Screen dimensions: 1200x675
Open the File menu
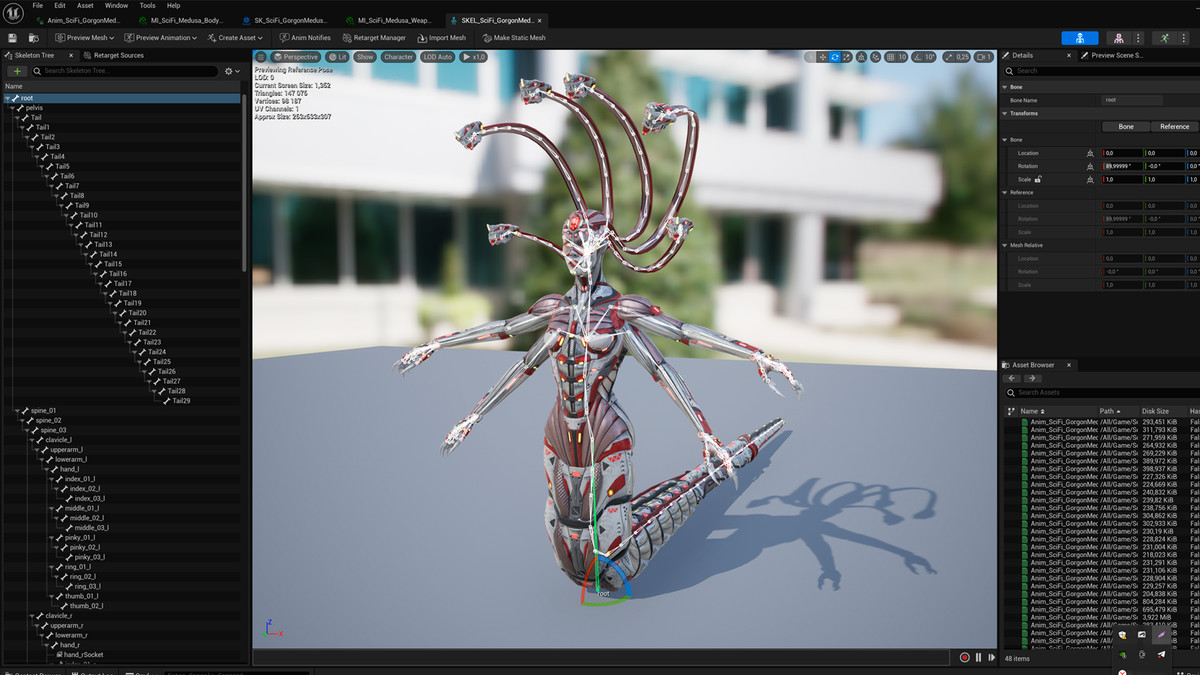point(37,5)
